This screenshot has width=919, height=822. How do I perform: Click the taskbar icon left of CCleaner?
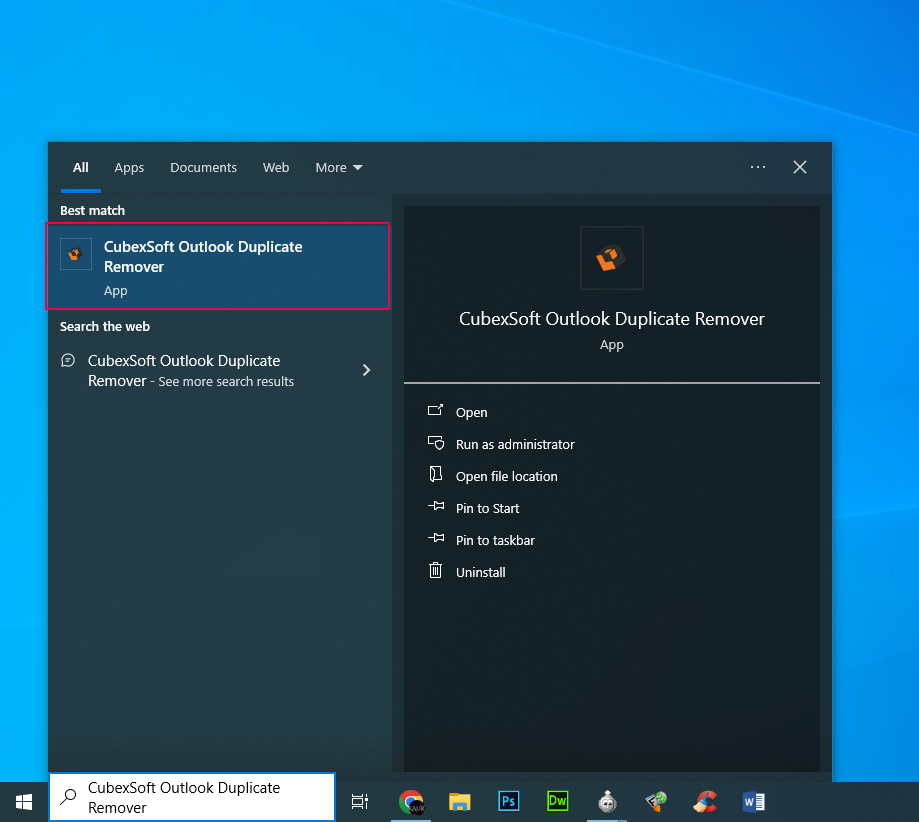tap(656, 801)
